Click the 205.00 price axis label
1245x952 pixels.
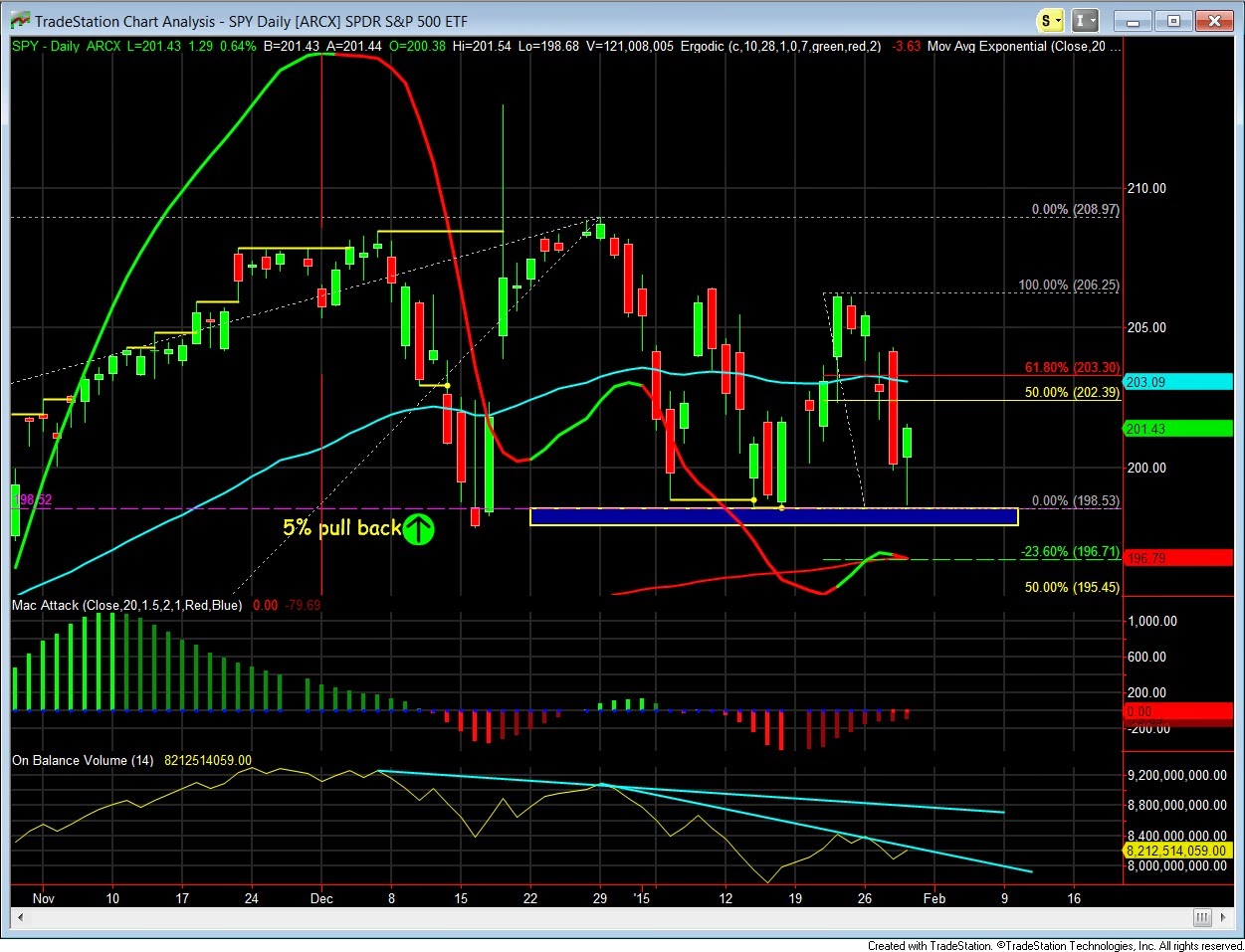(1146, 327)
